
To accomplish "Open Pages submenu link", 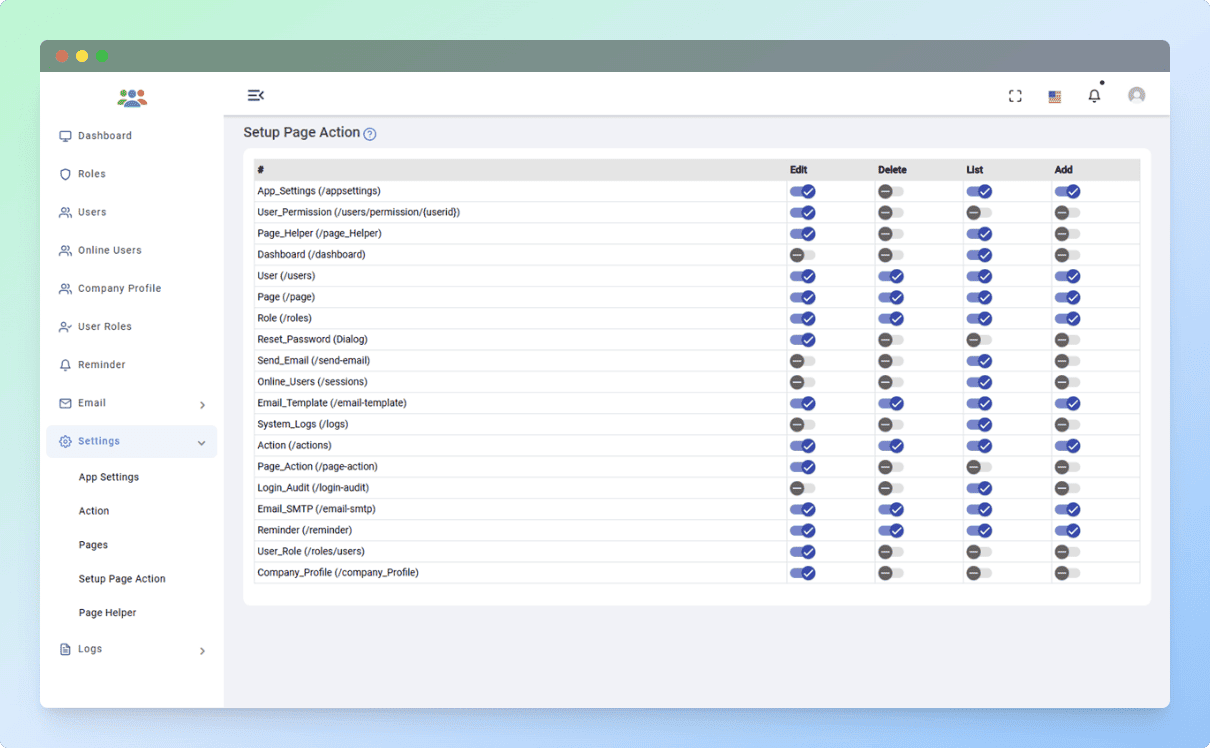I will pos(93,545).
